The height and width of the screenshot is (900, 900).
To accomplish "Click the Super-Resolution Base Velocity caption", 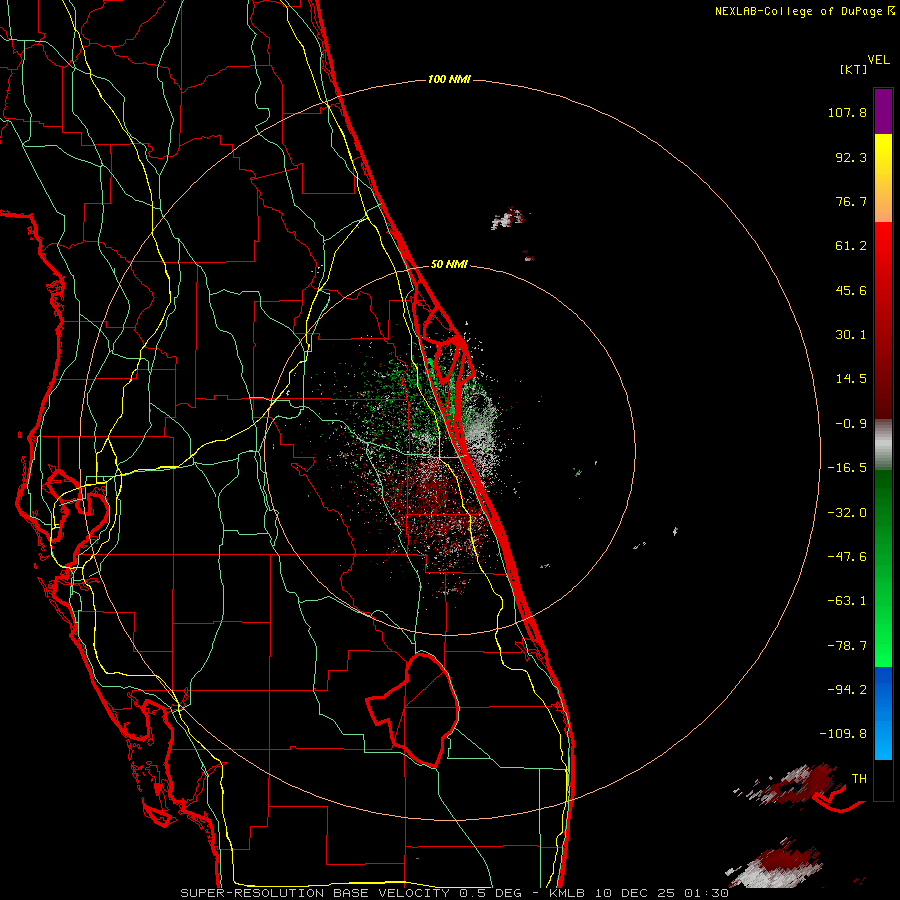I will [454, 893].
